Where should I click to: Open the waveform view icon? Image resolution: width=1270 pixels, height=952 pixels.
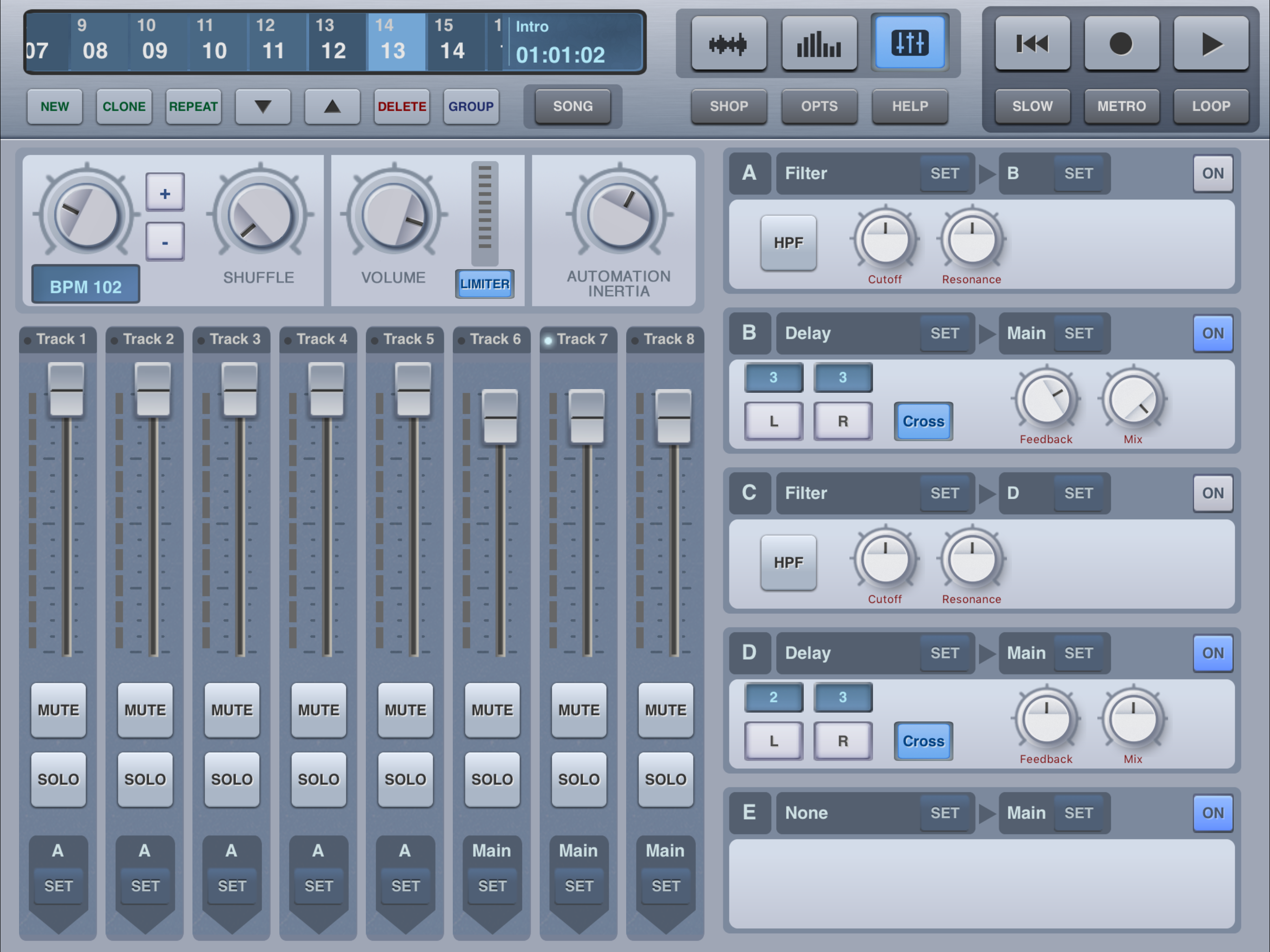point(728,44)
